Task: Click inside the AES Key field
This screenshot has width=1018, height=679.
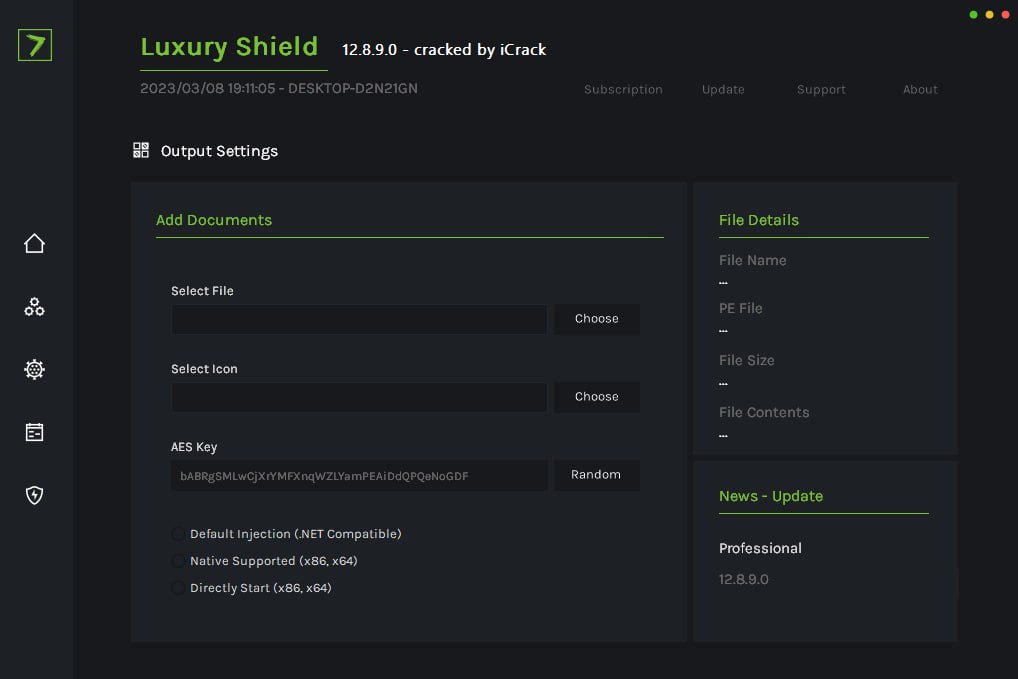Action: coord(358,475)
